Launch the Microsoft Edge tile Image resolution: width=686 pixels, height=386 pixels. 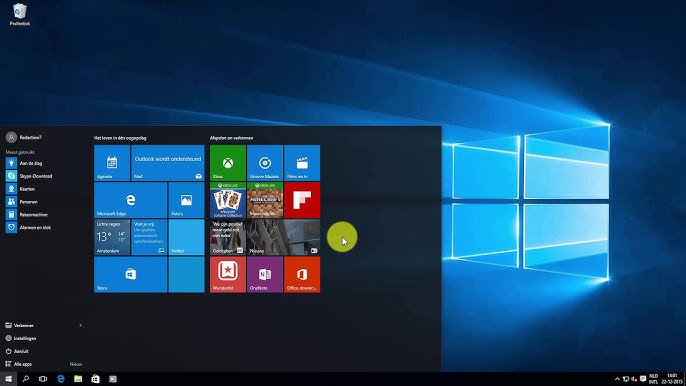pyautogui.click(x=130, y=200)
